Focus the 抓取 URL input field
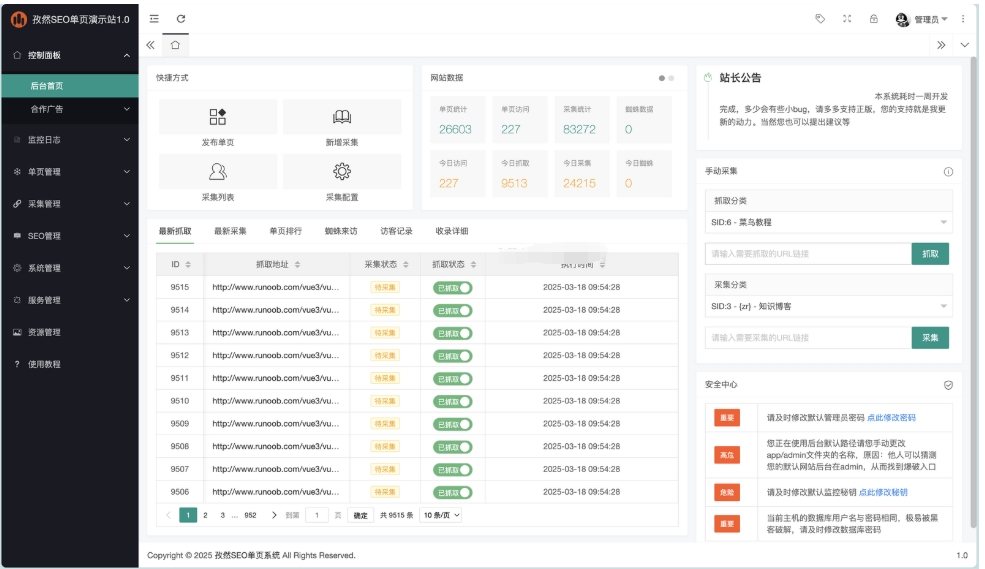 pyautogui.click(x=808, y=254)
